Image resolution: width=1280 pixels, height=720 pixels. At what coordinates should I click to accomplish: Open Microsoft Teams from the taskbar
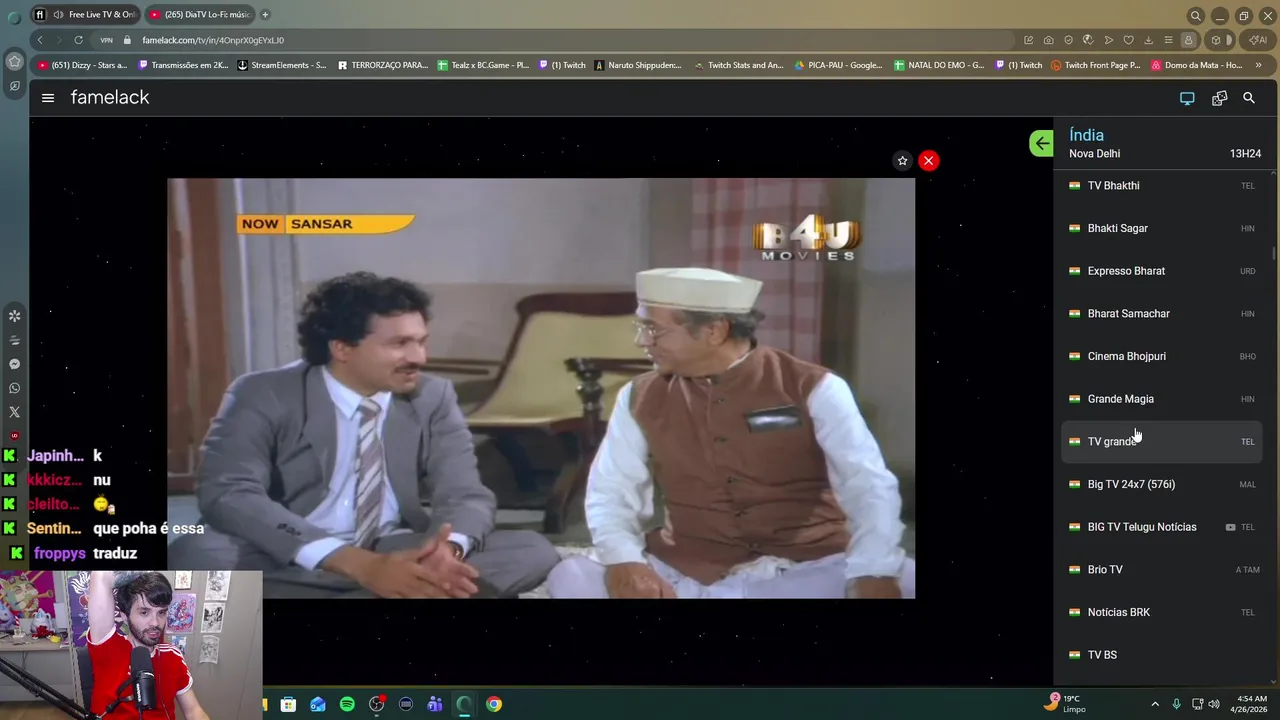tap(435, 704)
